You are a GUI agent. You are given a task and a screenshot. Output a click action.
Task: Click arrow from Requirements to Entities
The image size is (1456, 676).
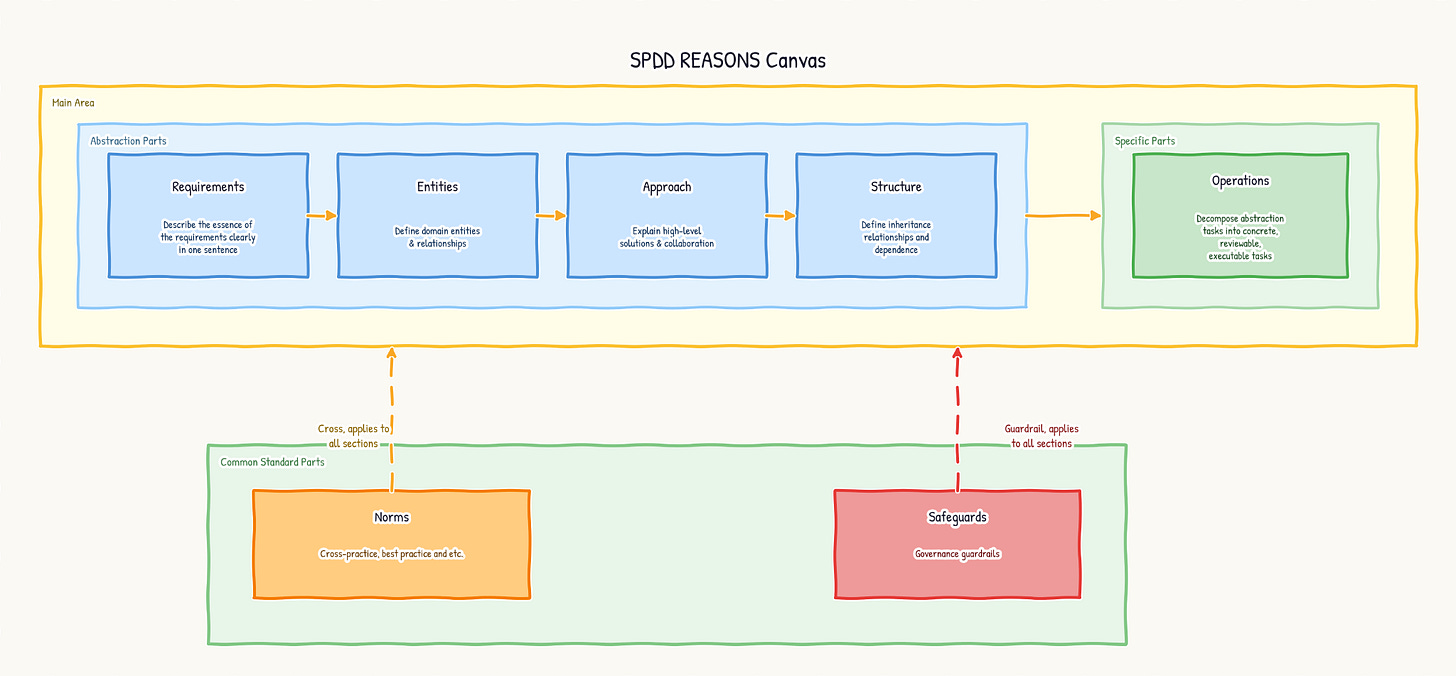point(322,215)
